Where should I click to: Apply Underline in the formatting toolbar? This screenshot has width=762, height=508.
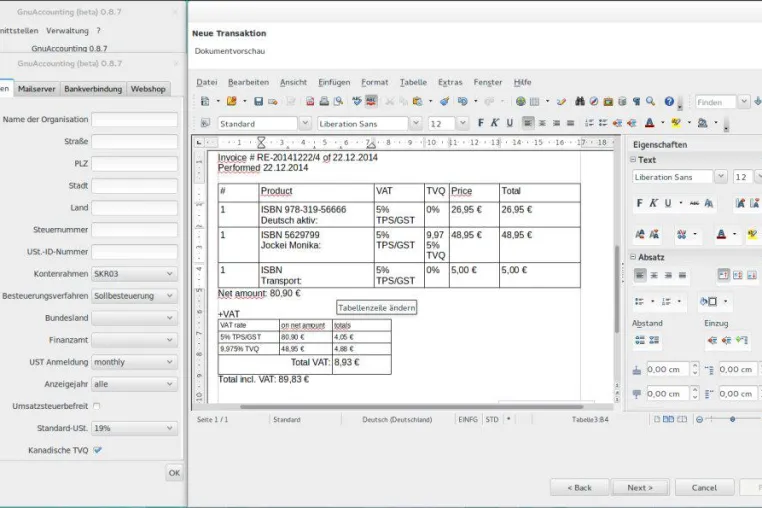pyautogui.click(x=509, y=123)
